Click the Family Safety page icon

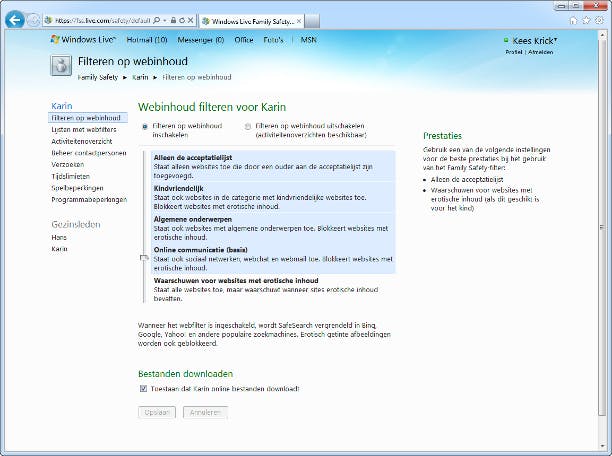coord(61,65)
